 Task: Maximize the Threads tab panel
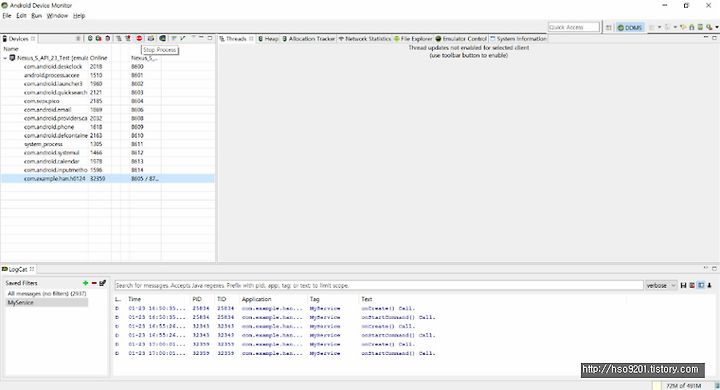pos(714,38)
